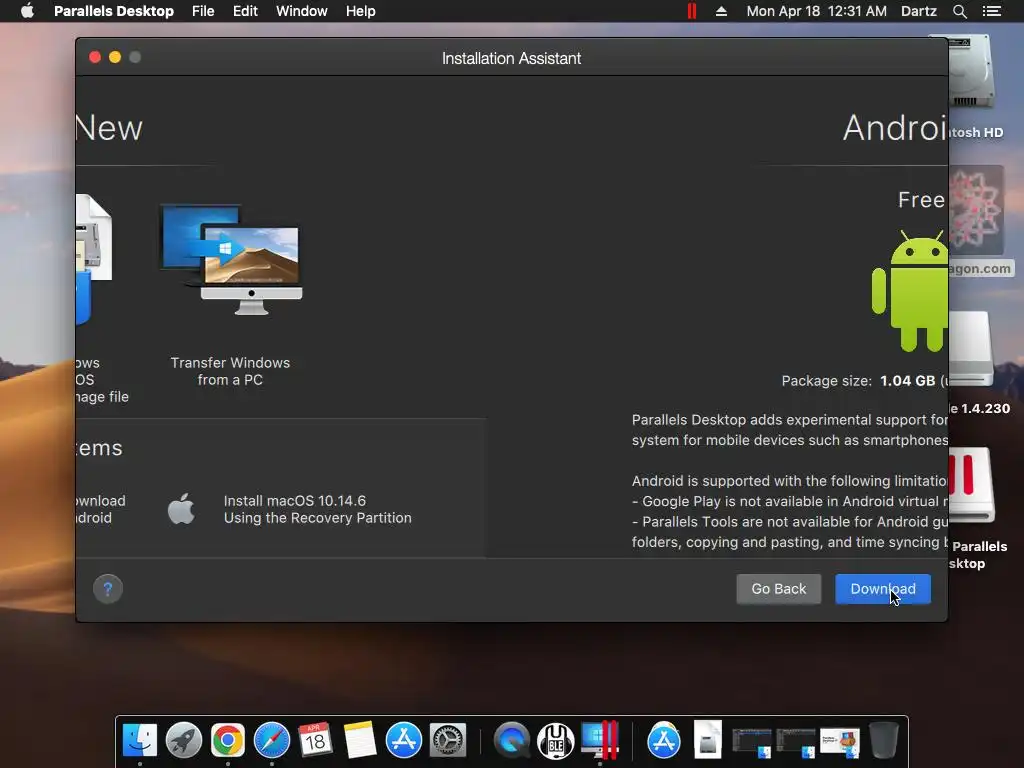Open the File menu

click(203, 11)
